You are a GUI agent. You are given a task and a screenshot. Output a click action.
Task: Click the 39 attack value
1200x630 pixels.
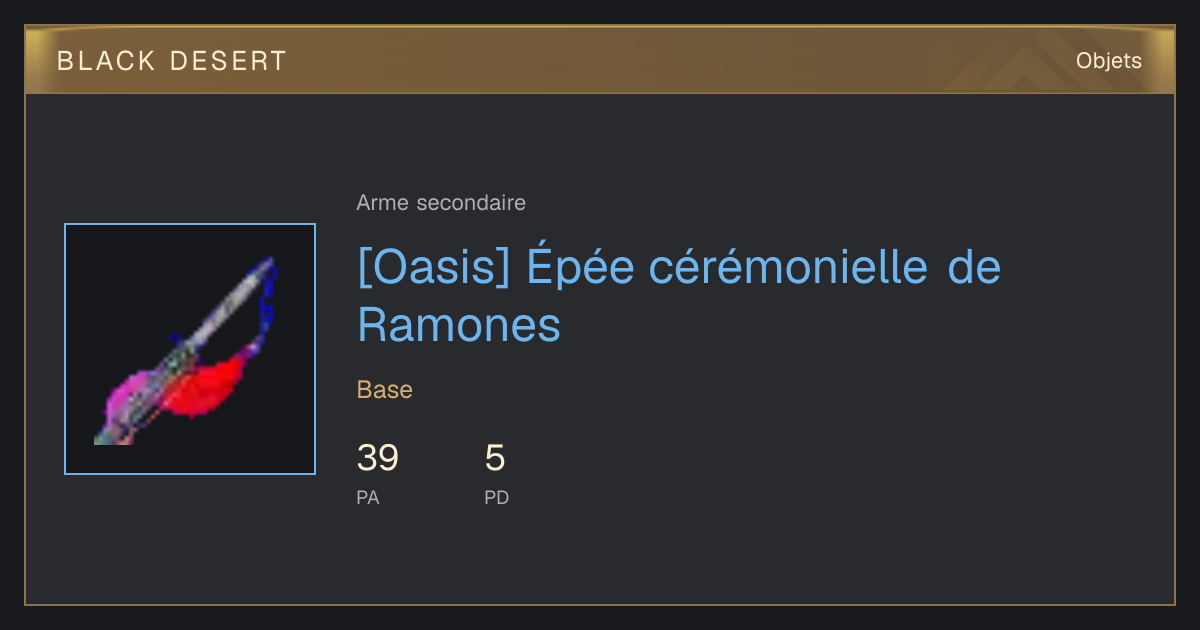(378, 458)
